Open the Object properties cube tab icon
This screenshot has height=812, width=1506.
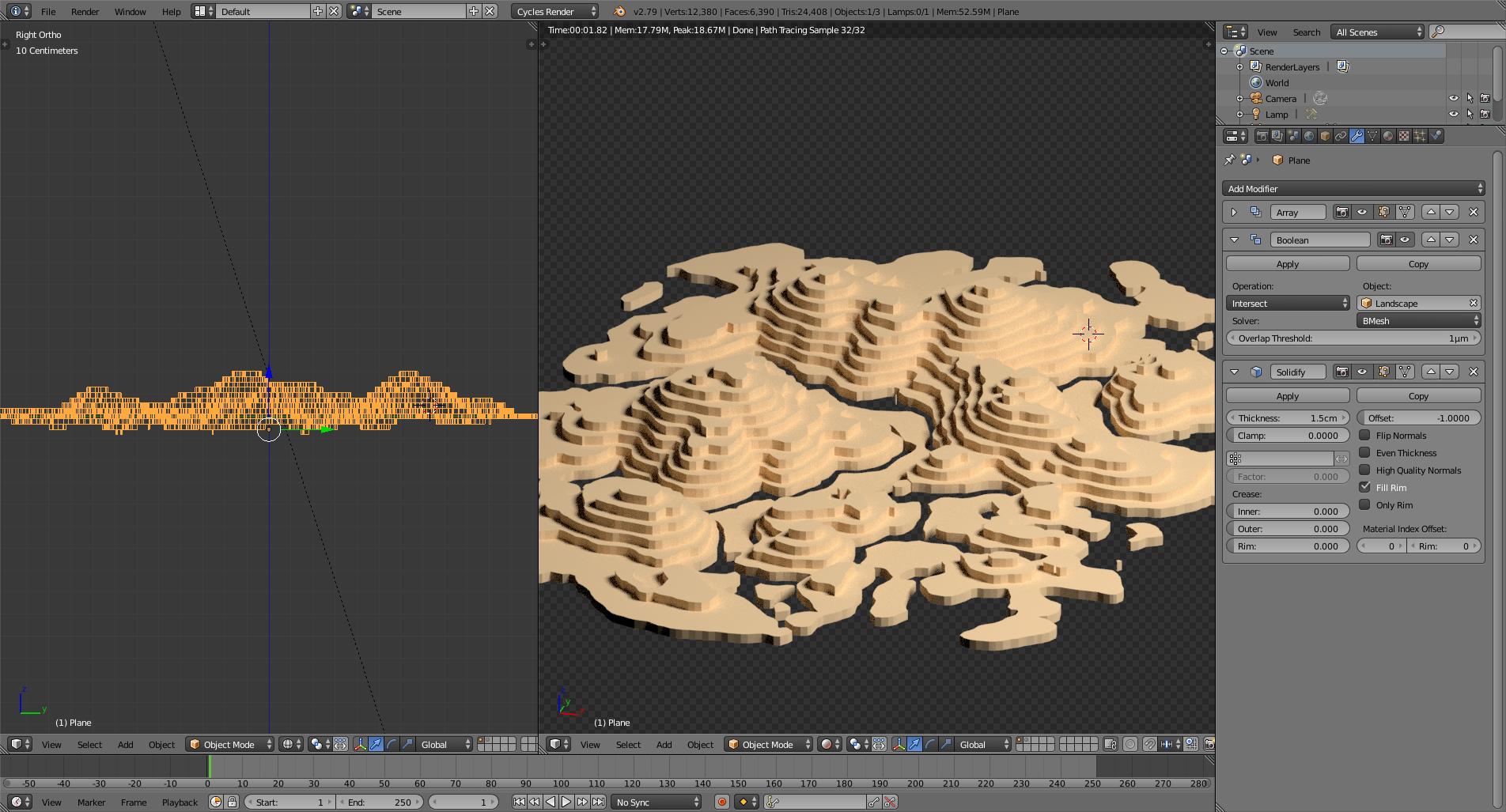tap(1325, 136)
